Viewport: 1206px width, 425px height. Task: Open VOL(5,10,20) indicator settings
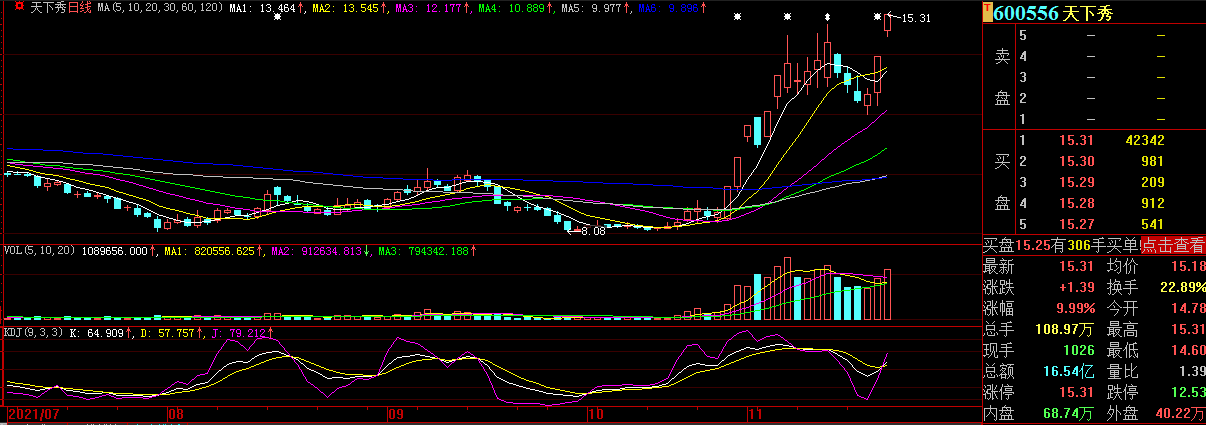point(39,250)
